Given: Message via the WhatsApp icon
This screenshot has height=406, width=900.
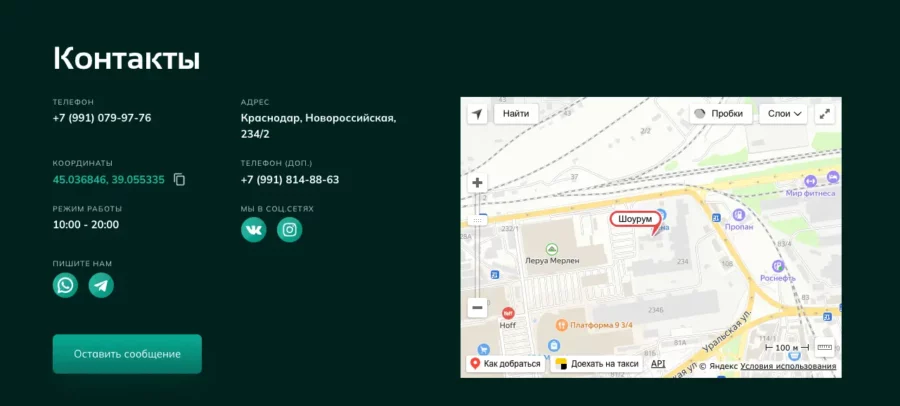Looking at the screenshot, I should point(65,285).
